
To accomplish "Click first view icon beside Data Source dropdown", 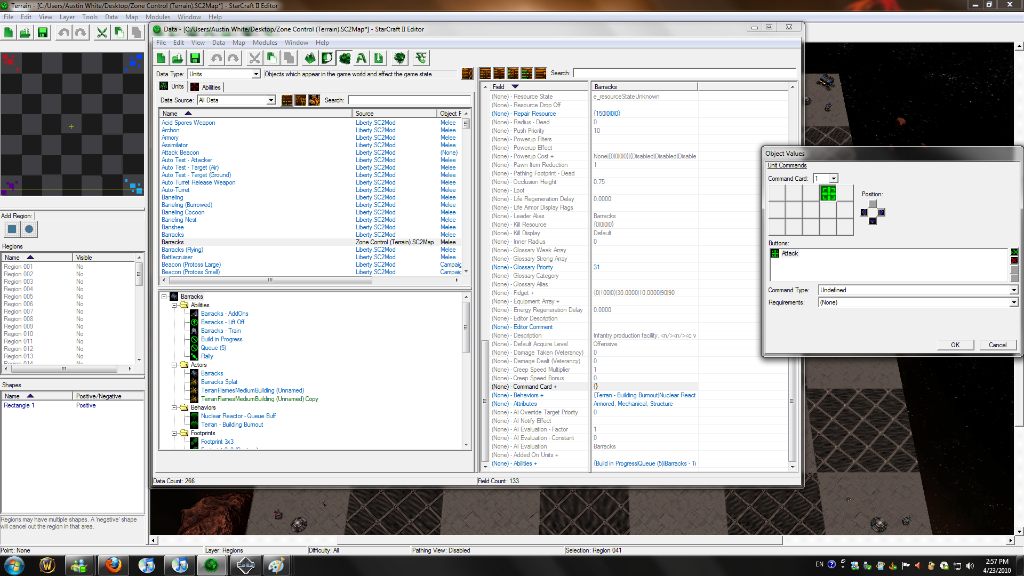I will click(287, 100).
